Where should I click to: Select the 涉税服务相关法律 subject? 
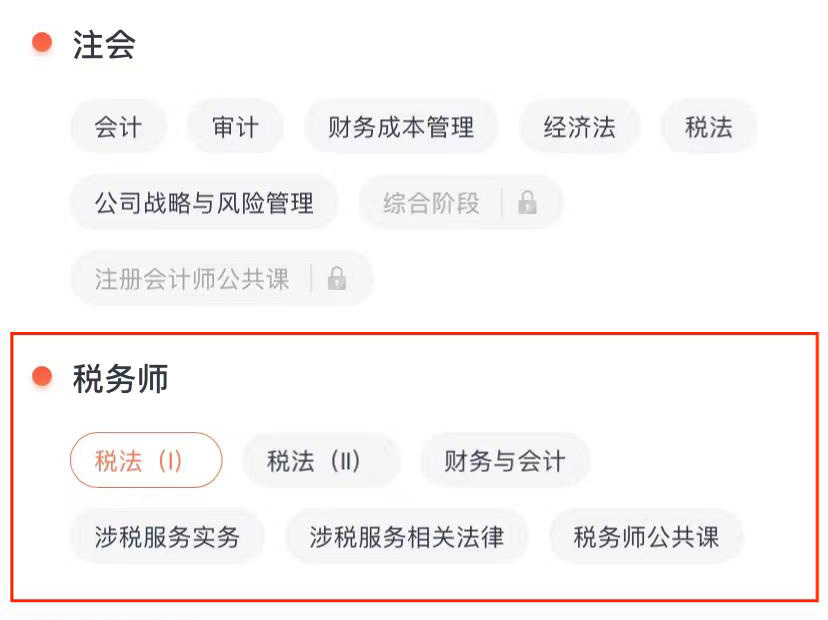coord(407,536)
